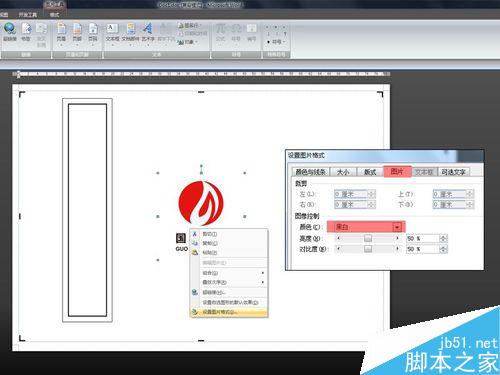Image resolution: width=500 pixels, height=375 pixels.
Task: Choose Format Picture (设置图片格式) in context menu
Action: tap(229, 312)
